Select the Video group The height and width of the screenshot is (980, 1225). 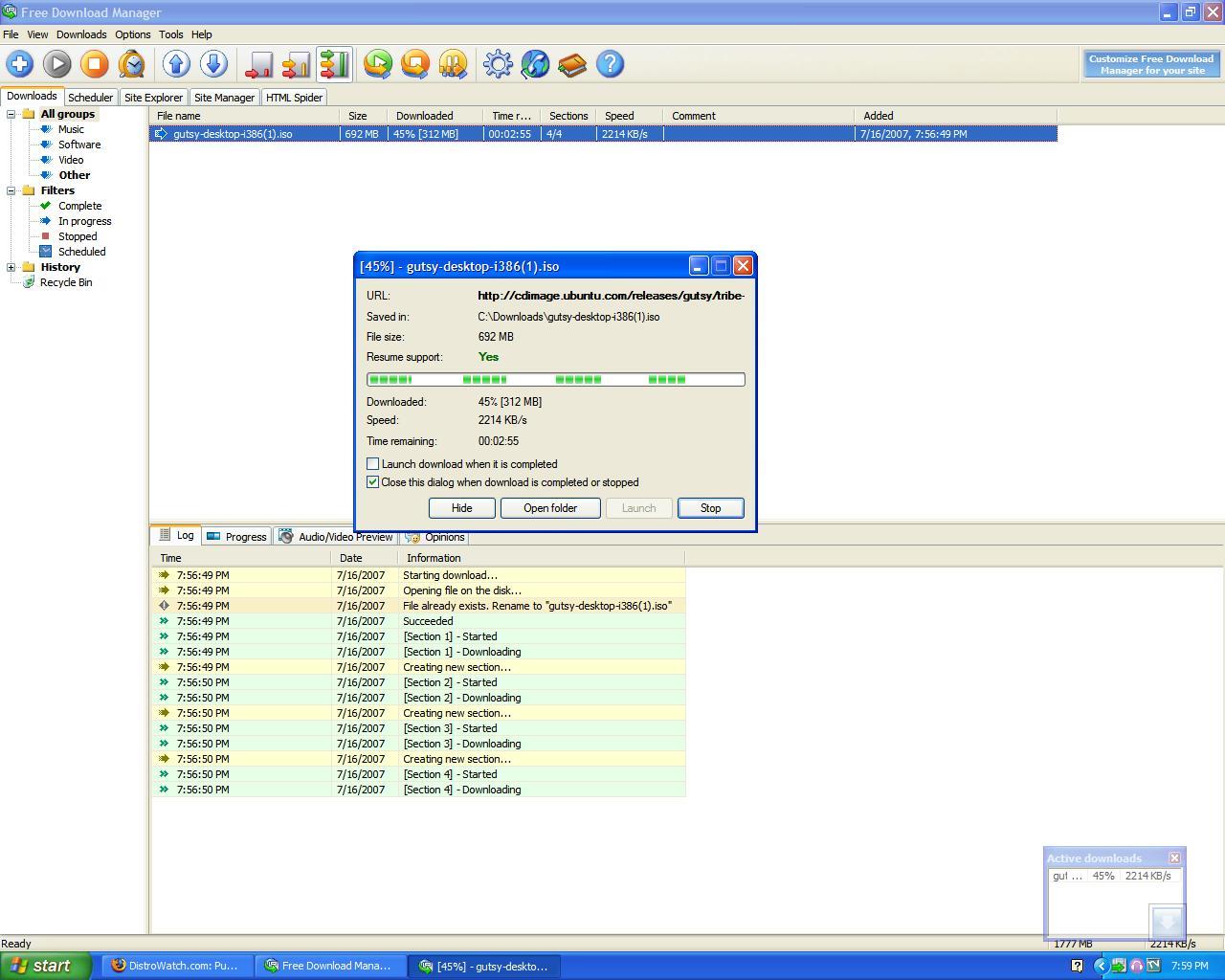(x=71, y=160)
